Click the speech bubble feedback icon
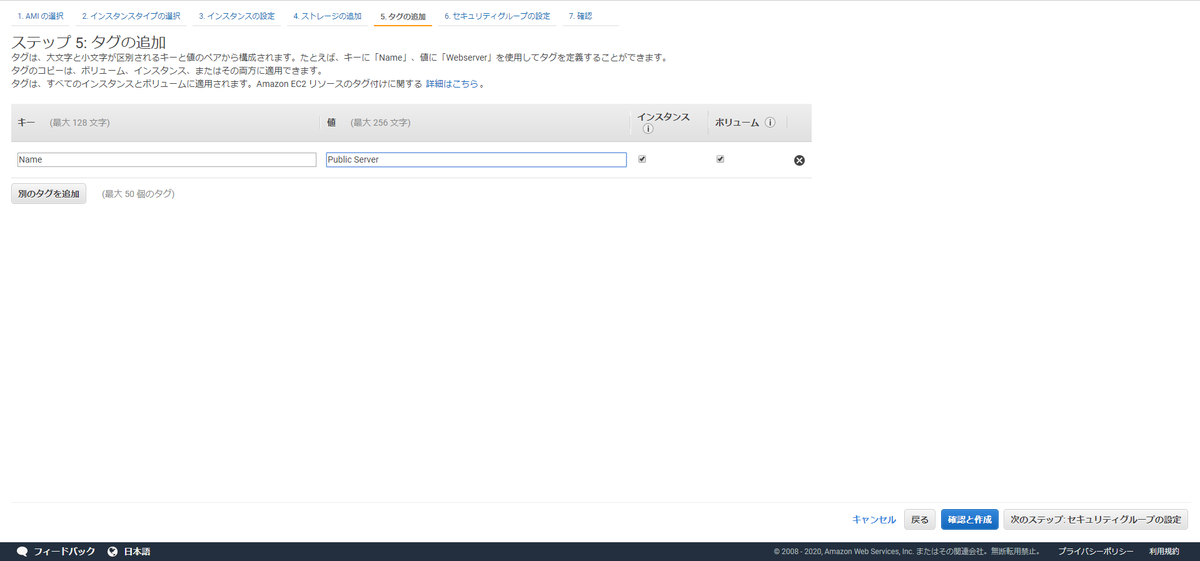 (x=22, y=551)
